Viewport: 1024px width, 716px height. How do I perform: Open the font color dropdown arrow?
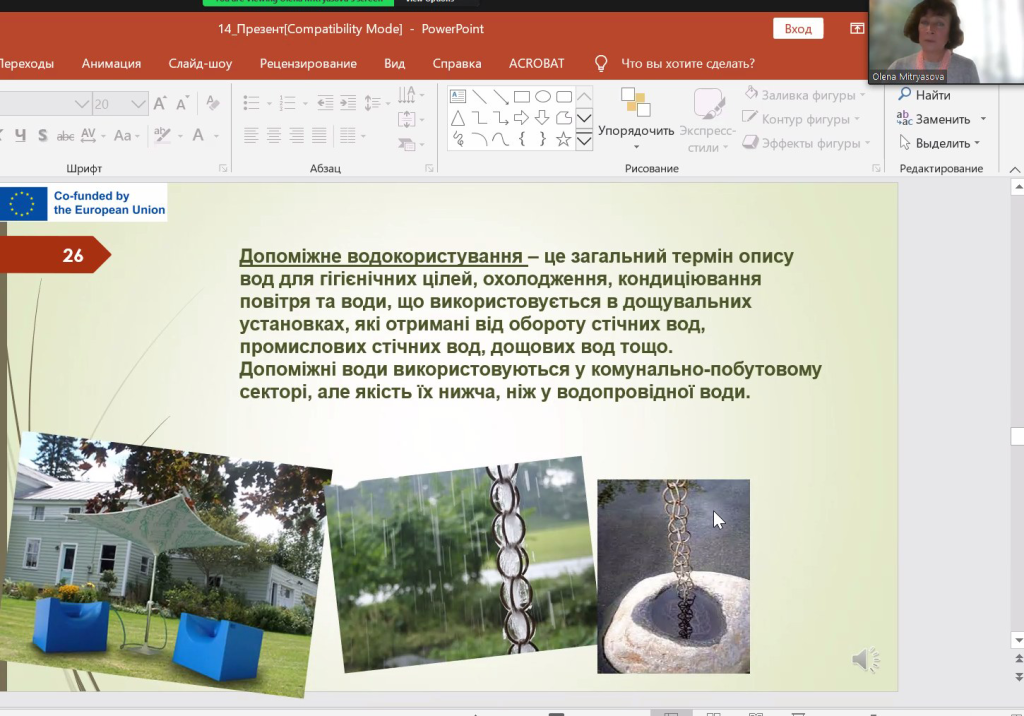point(217,135)
